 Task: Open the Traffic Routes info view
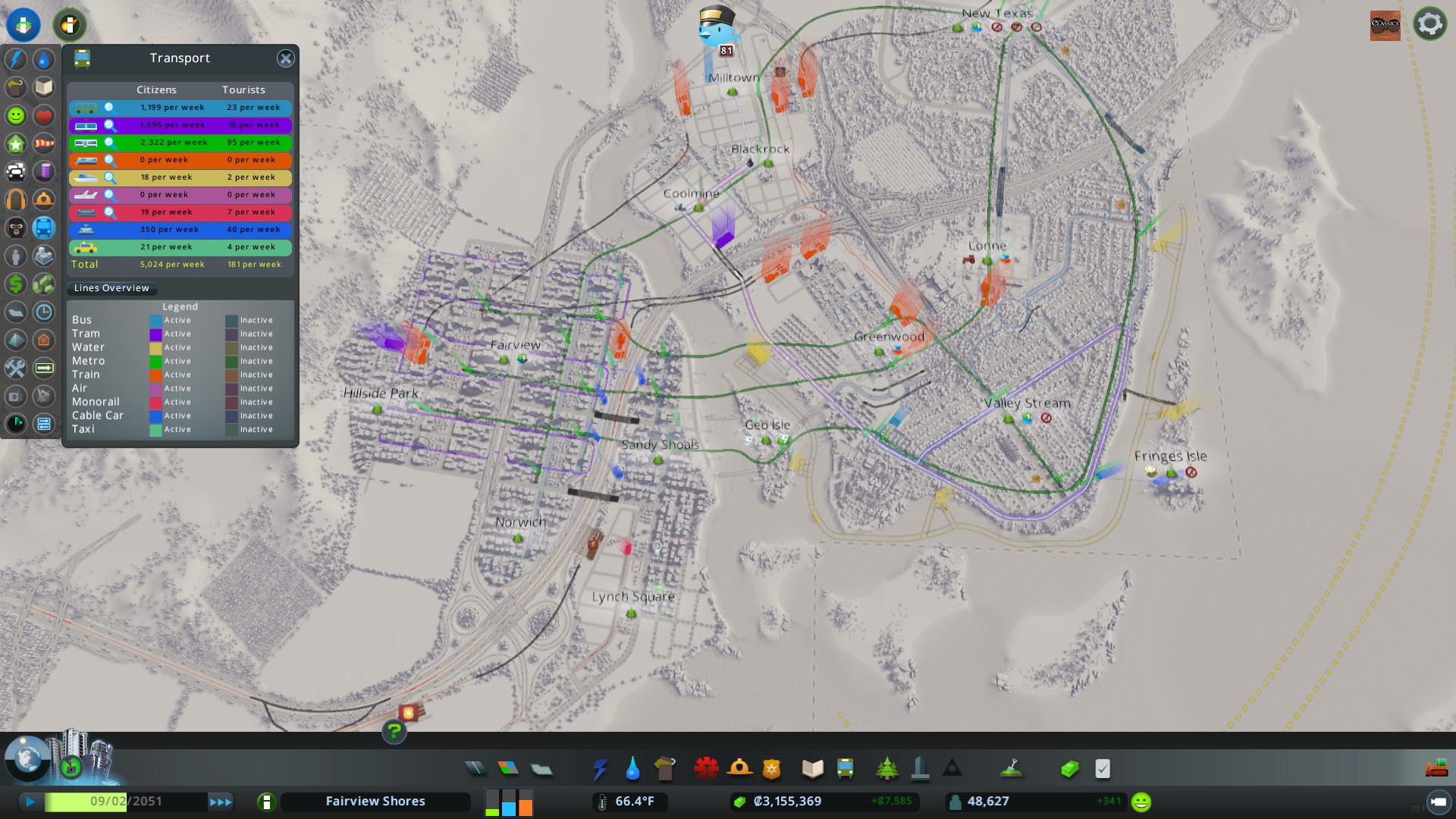click(44, 424)
